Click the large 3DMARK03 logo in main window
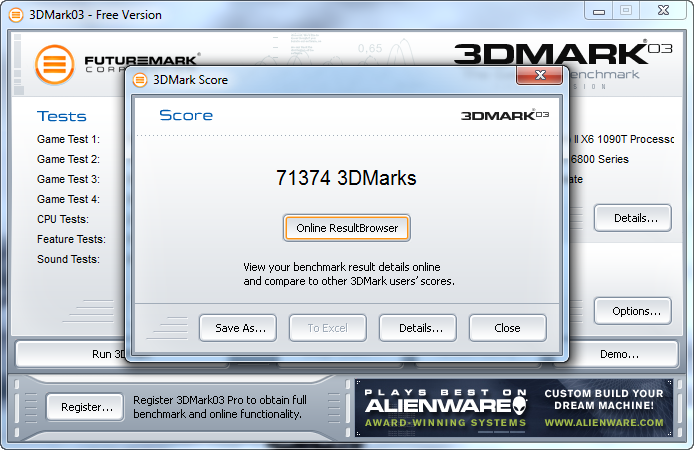694x450 pixels. click(563, 53)
